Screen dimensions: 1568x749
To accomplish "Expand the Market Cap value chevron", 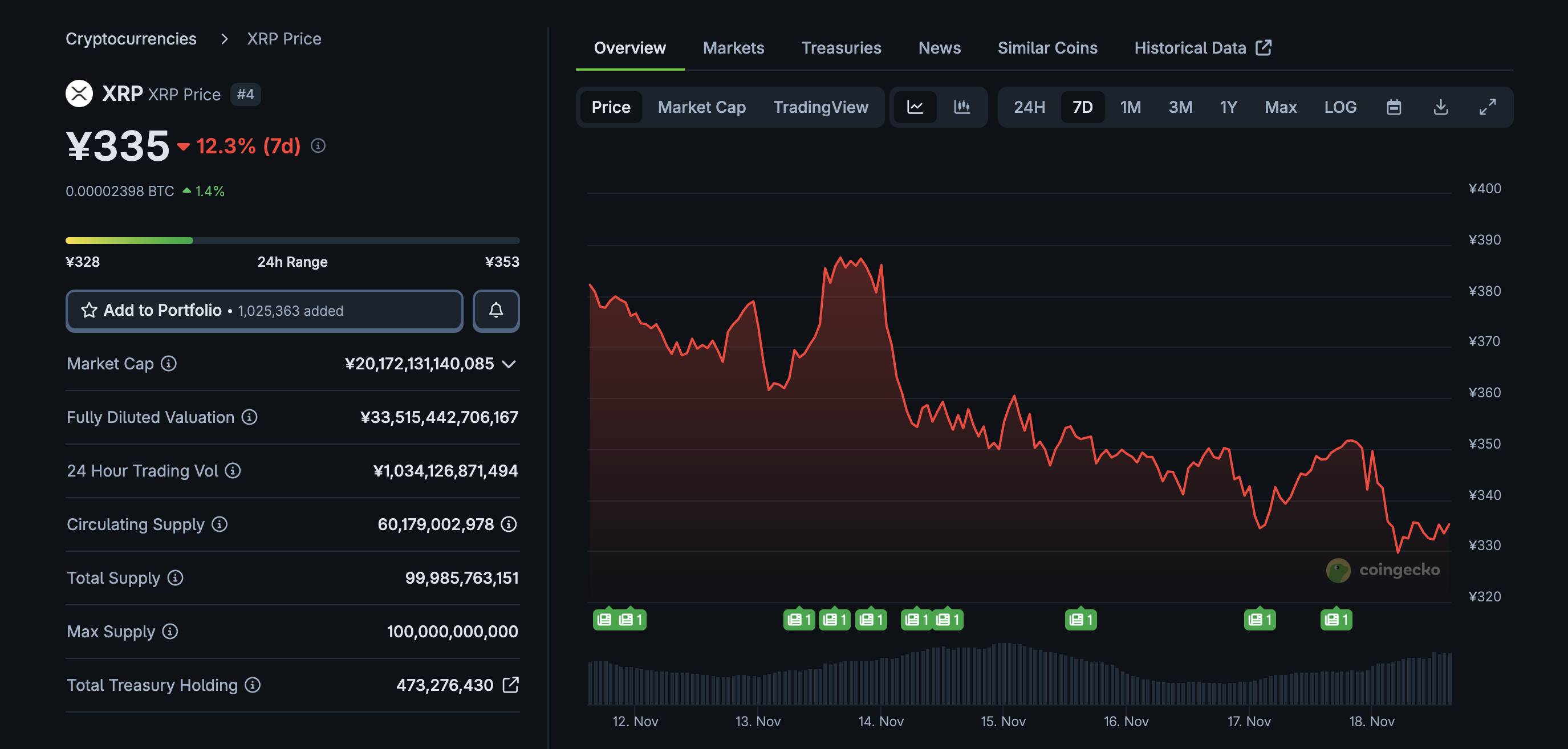I will (x=509, y=364).
